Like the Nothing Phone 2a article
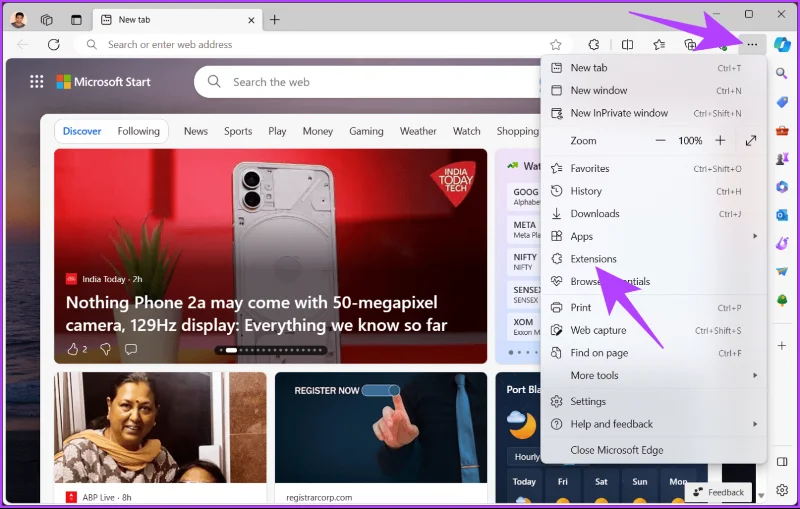Screen dimensions: 800x509 click(73, 349)
